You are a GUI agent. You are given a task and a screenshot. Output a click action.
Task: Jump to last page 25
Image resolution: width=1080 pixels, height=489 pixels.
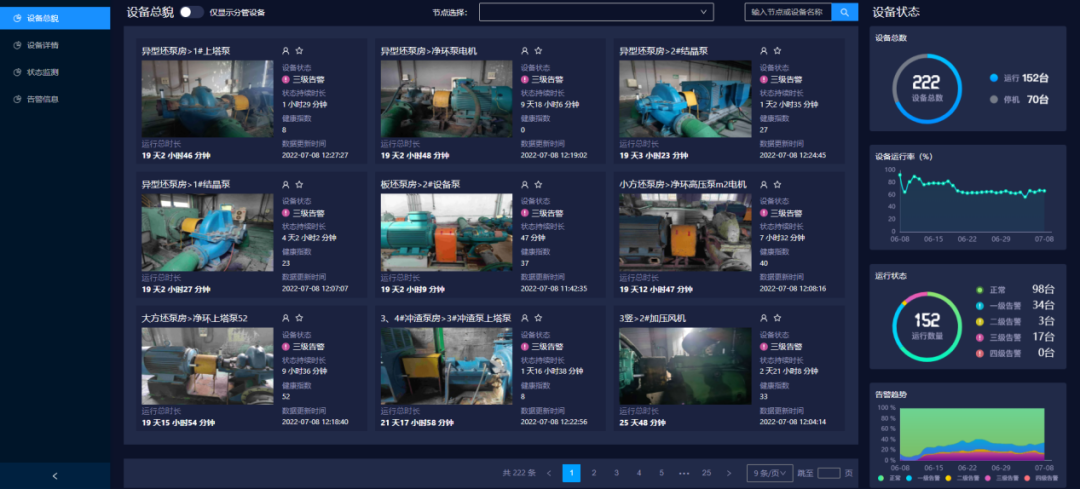click(707, 473)
